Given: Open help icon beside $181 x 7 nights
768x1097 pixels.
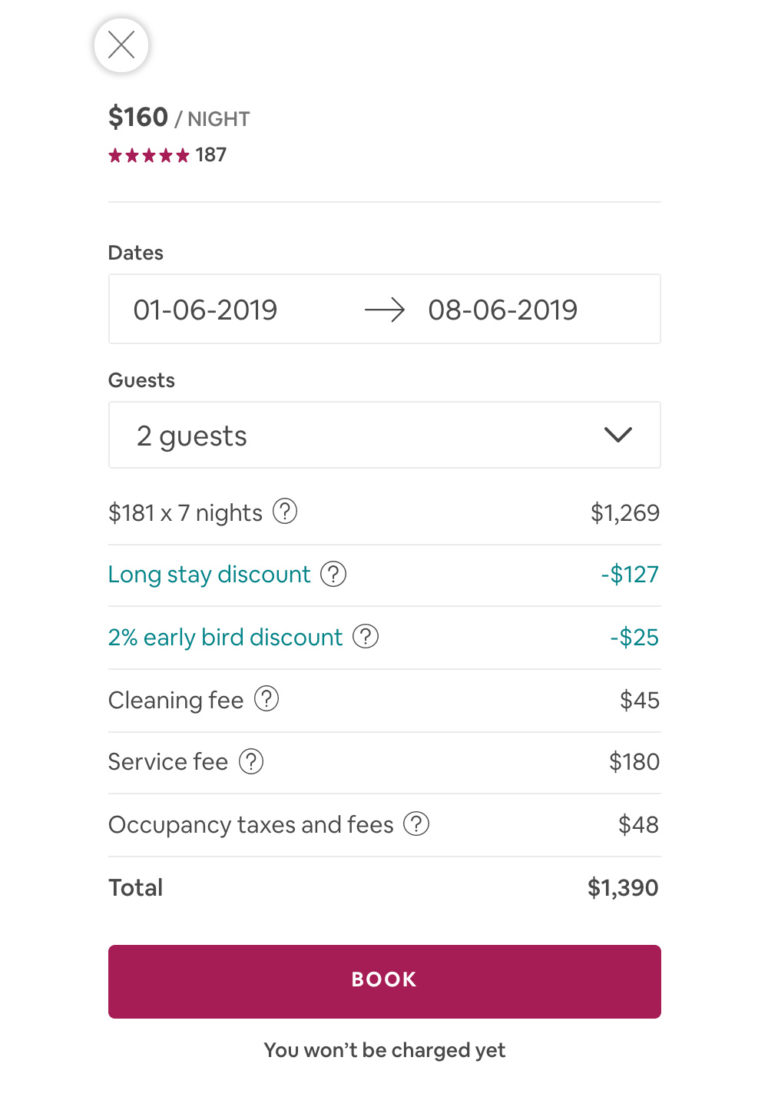Looking at the screenshot, I should point(285,512).
